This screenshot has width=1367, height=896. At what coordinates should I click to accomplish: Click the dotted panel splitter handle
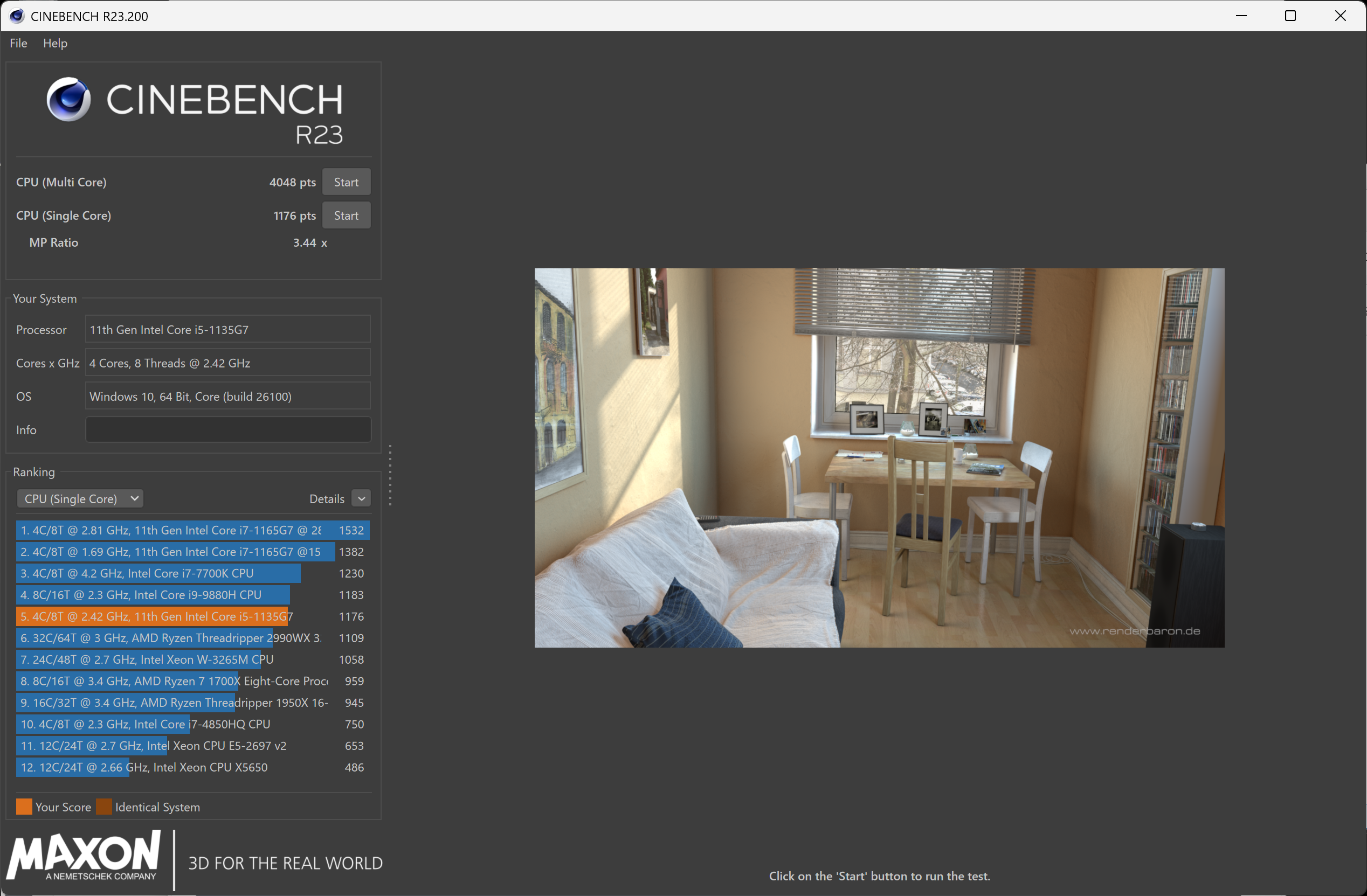(390, 475)
